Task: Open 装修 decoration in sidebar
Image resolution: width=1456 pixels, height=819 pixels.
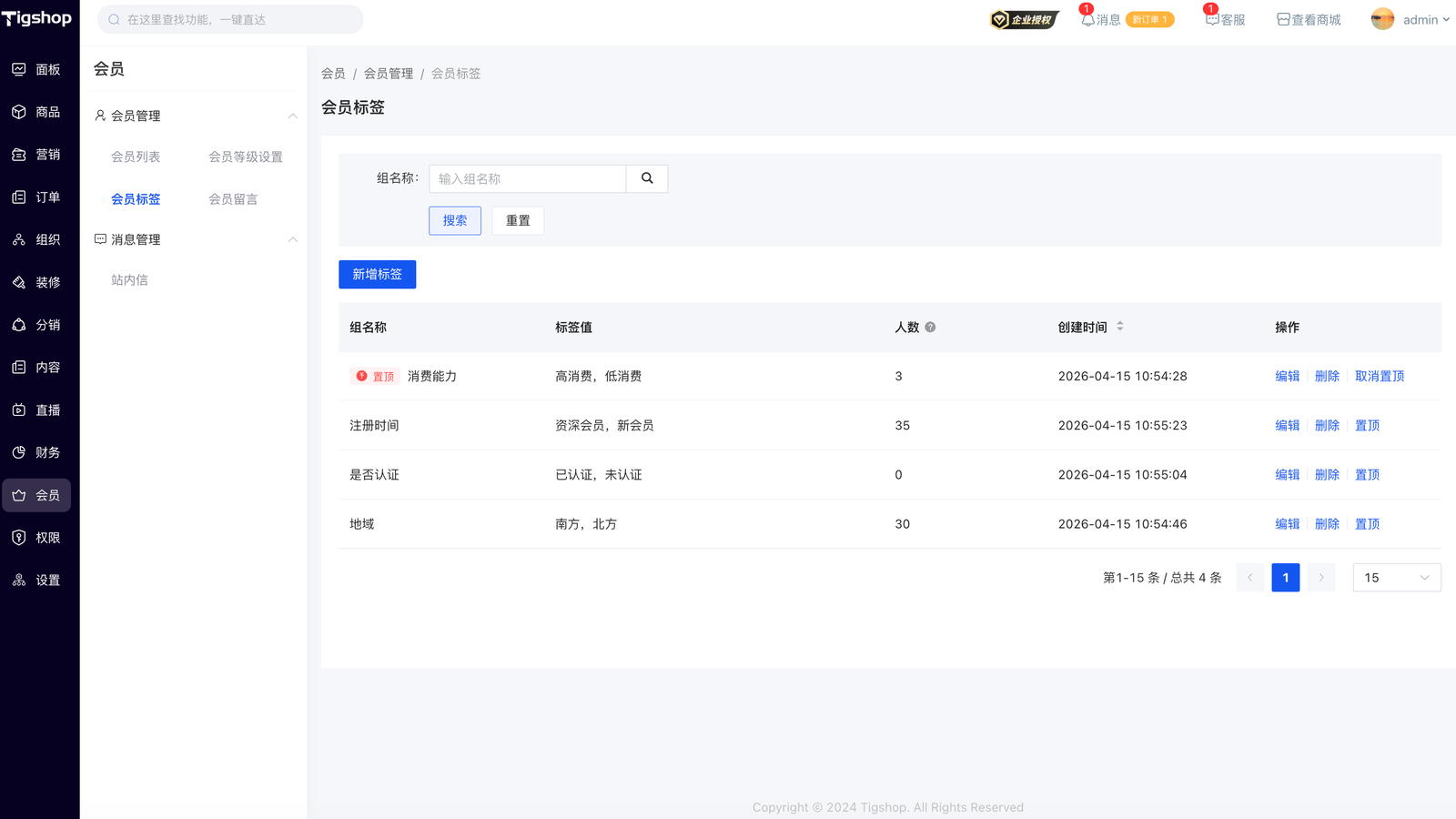Action: [x=36, y=282]
